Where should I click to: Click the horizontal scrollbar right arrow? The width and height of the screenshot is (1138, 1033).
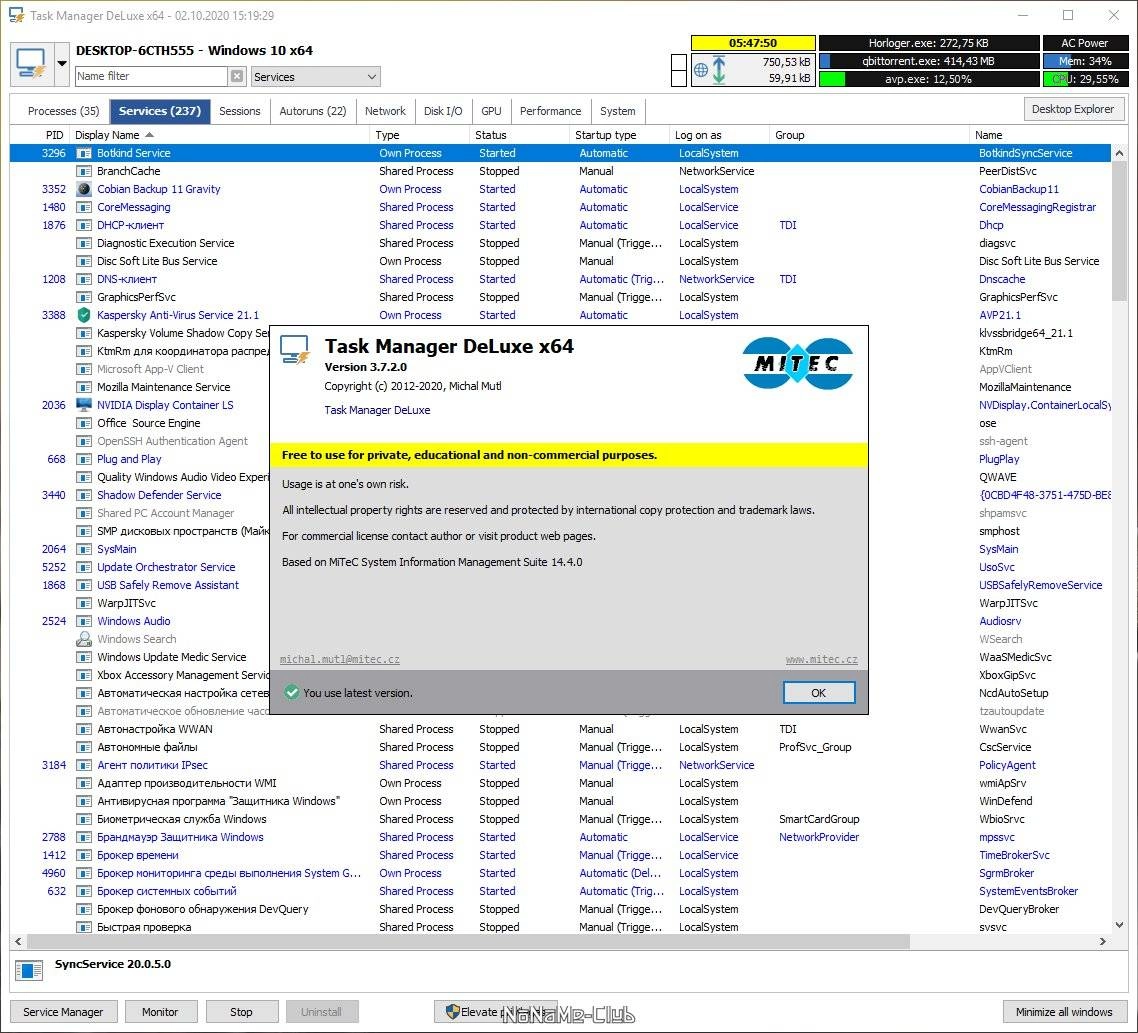(x=1102, y=942)
